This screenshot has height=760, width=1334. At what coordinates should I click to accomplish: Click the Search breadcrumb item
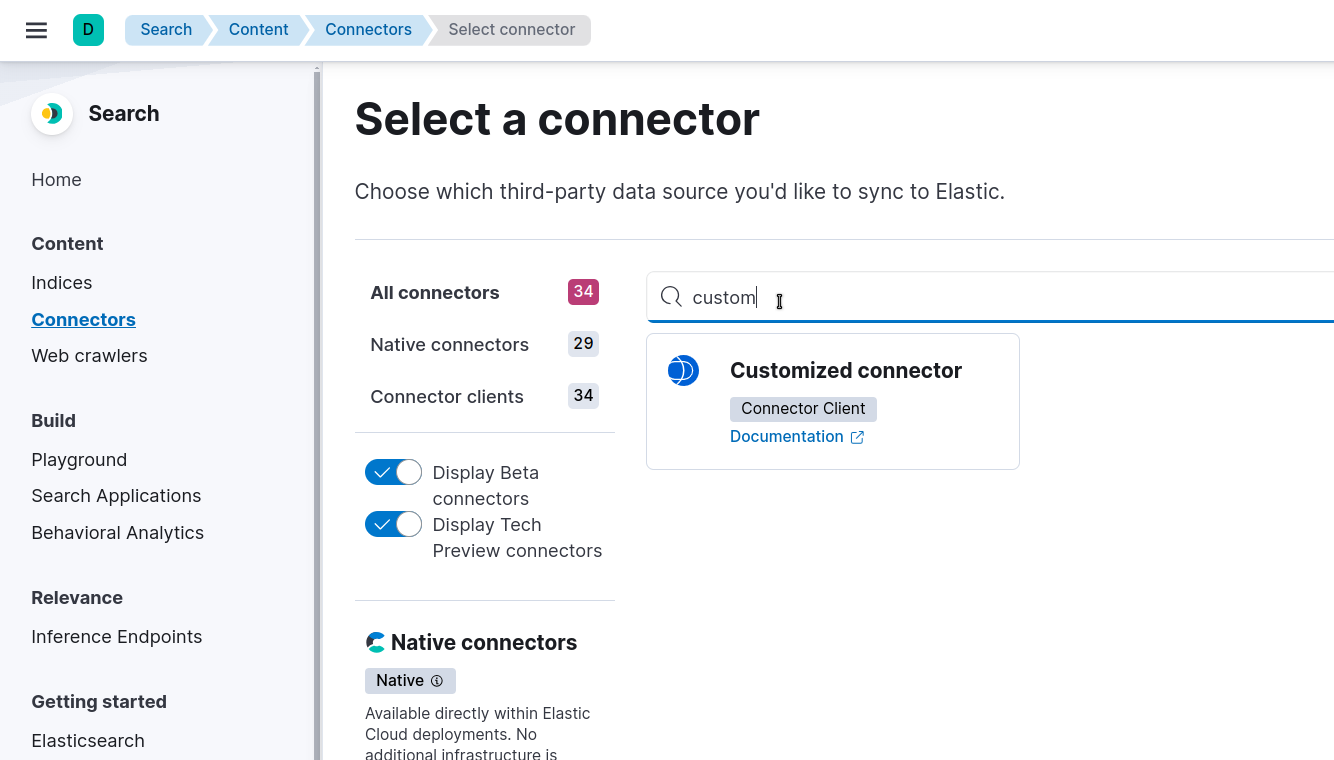(x=165, y=30)
